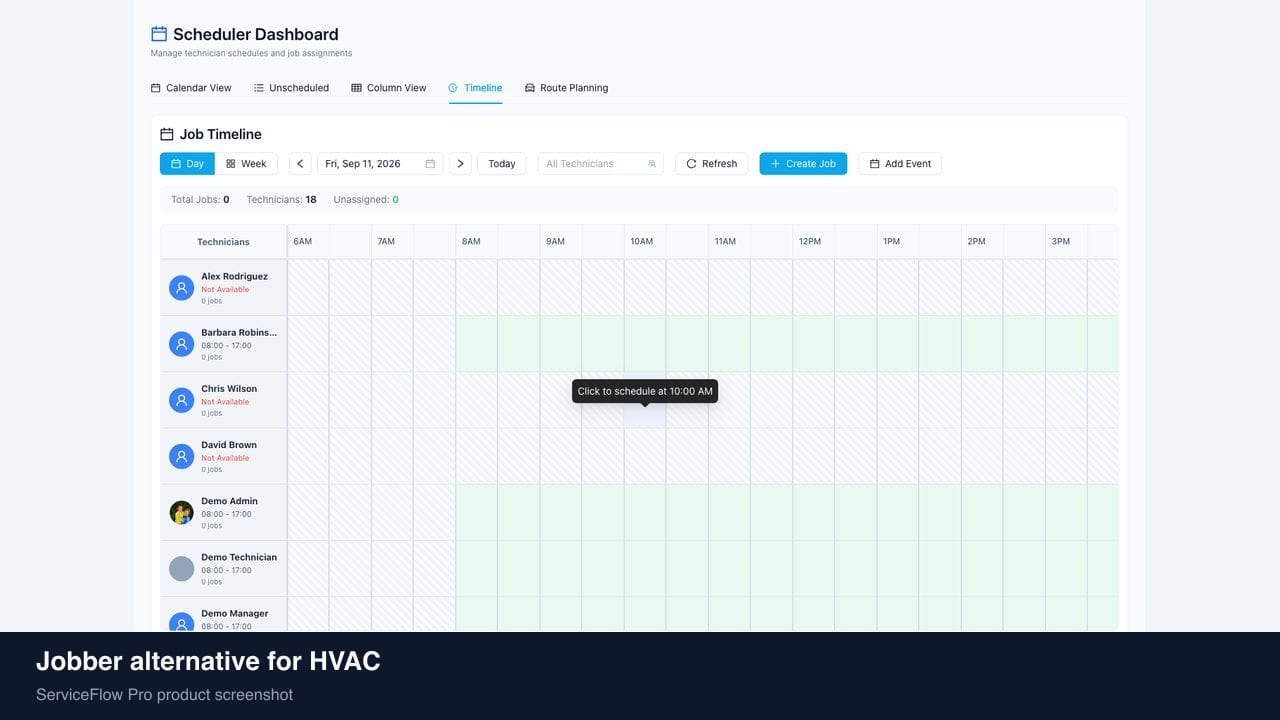Click Barbara Robinson's 08:00 - 17:00 hours
Screen dimensions: 1280x720
226,345
